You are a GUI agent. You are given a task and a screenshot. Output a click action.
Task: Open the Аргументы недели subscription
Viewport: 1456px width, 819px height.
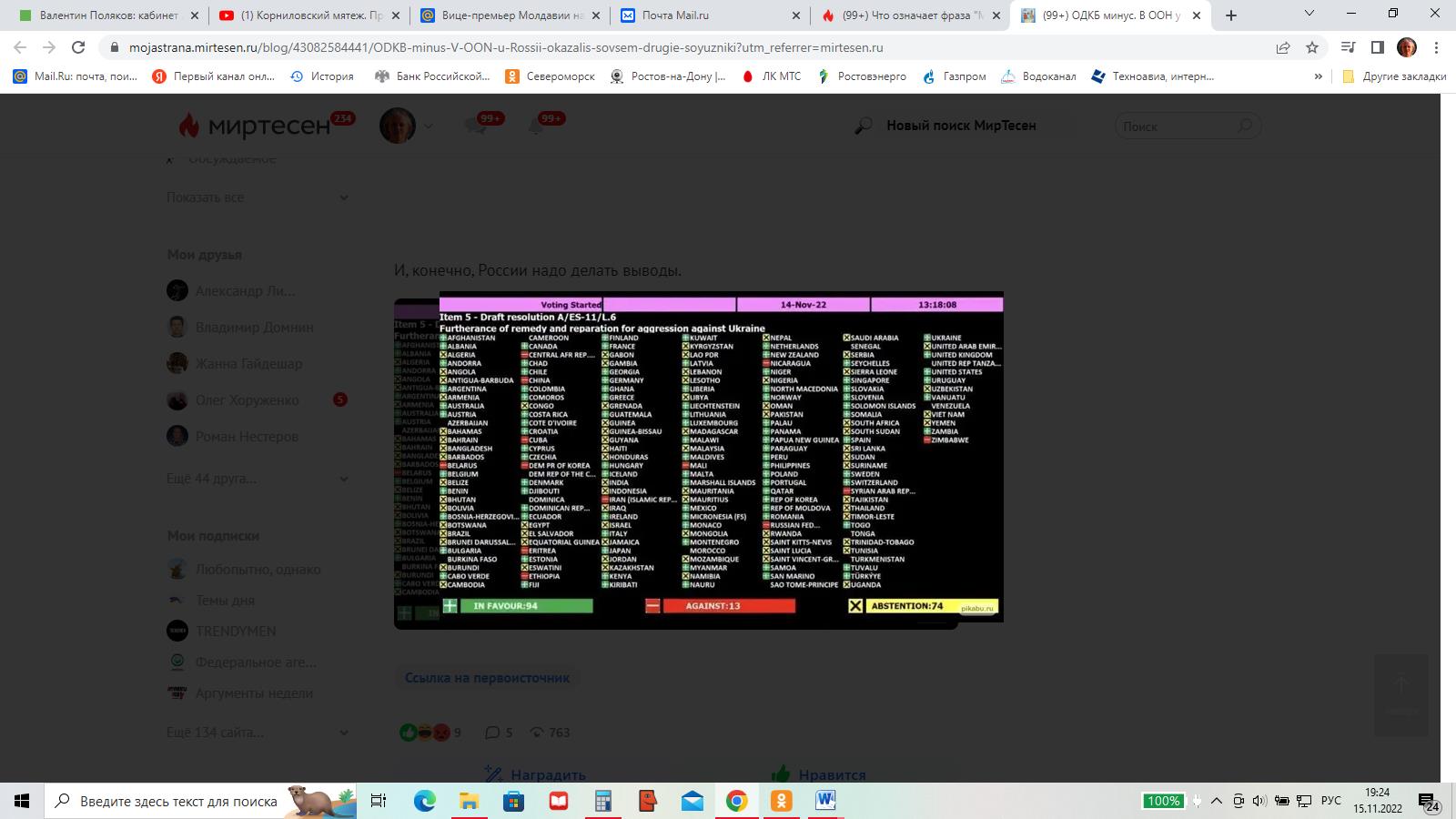click(x=240, y=693)
